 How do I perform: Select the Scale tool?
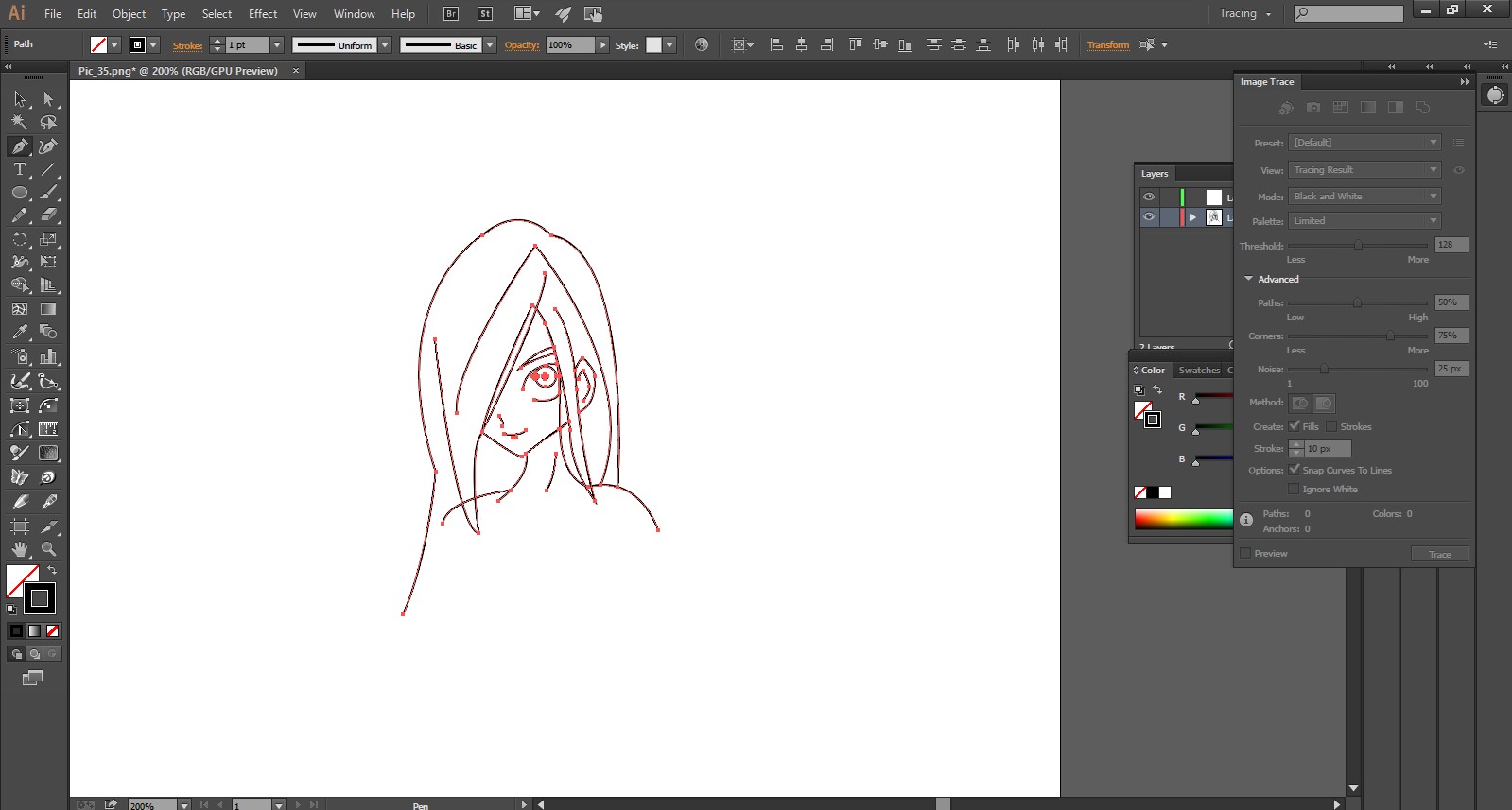point(48,239)
